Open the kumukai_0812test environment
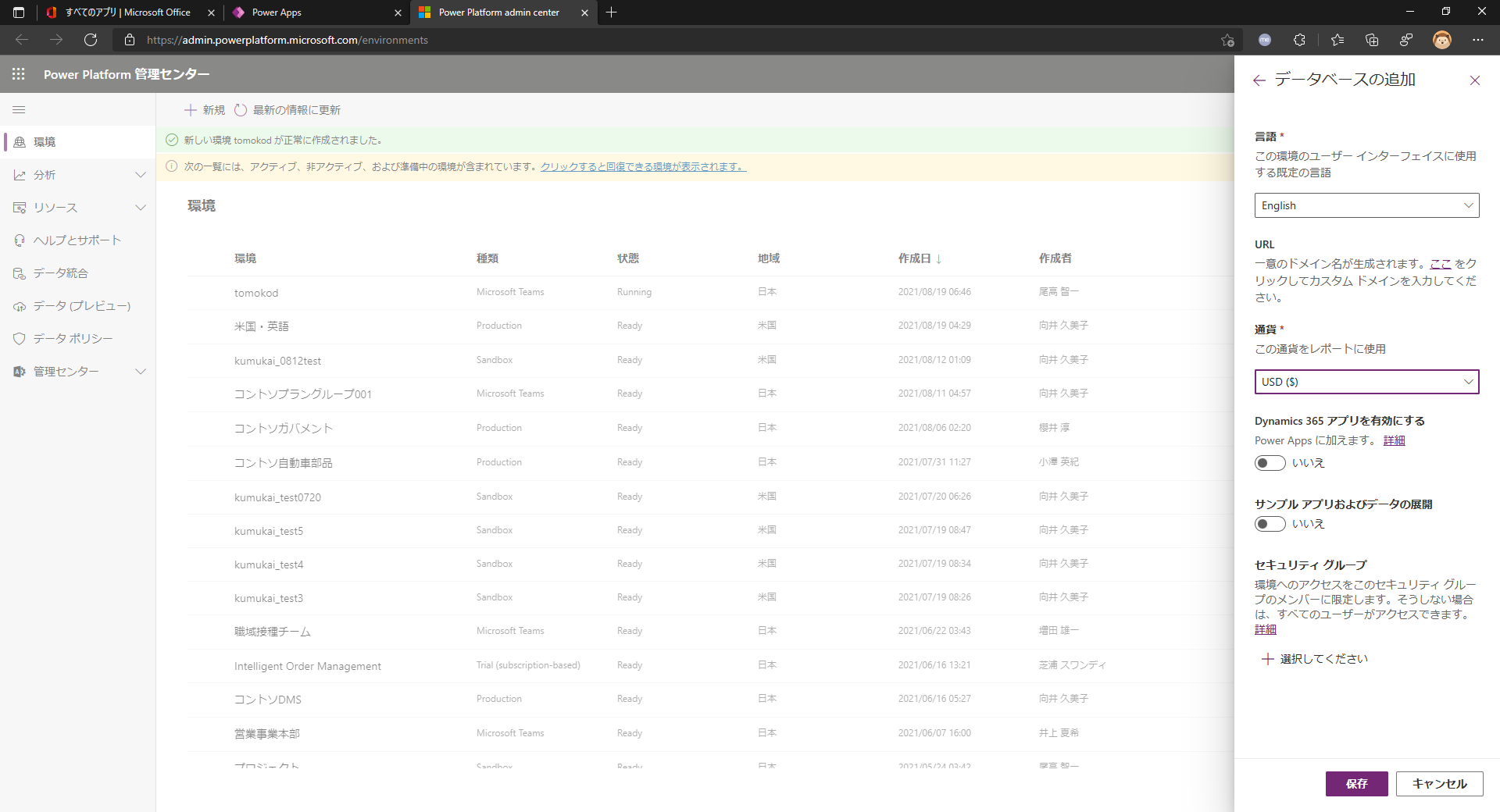 pyautogui.click(x=277, y=361)
